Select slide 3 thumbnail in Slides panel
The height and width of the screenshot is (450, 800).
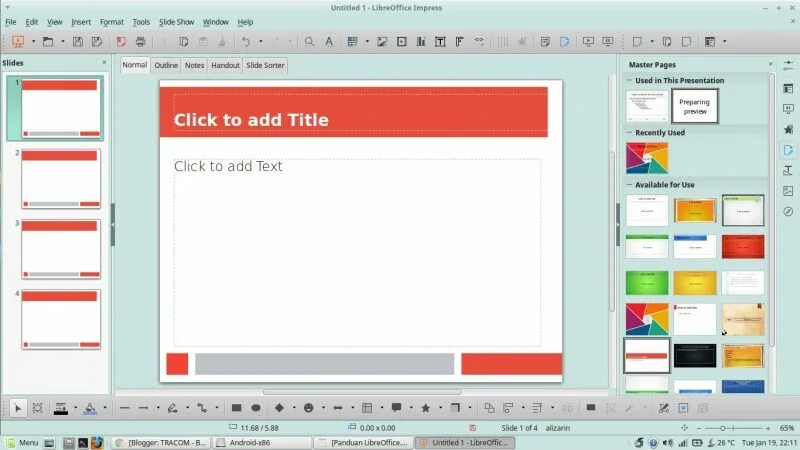[61, 249]
